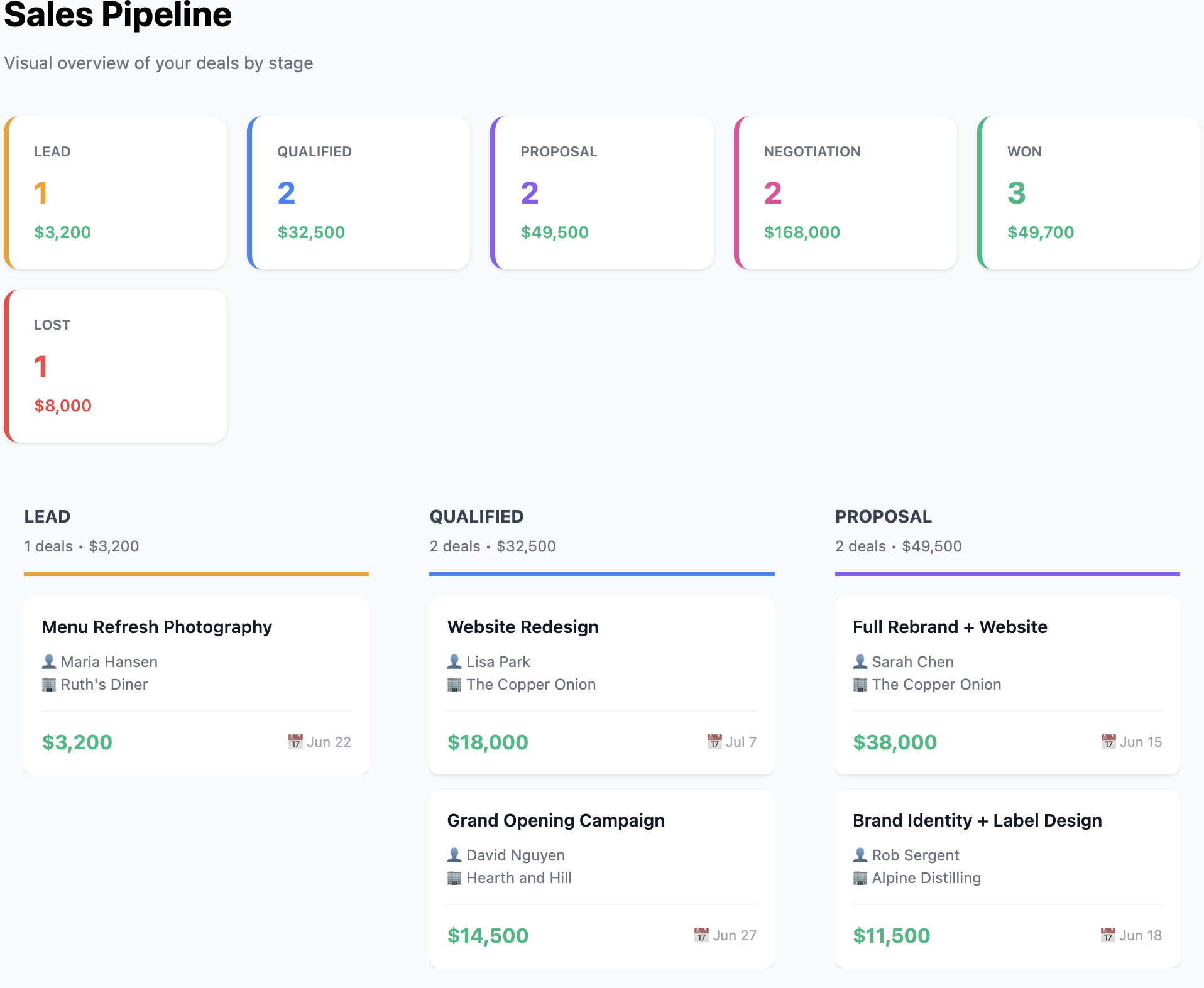Open the Qualified stage summary card
The width and height of the screenshot is (1204, 988).
[x=359, y=193]
